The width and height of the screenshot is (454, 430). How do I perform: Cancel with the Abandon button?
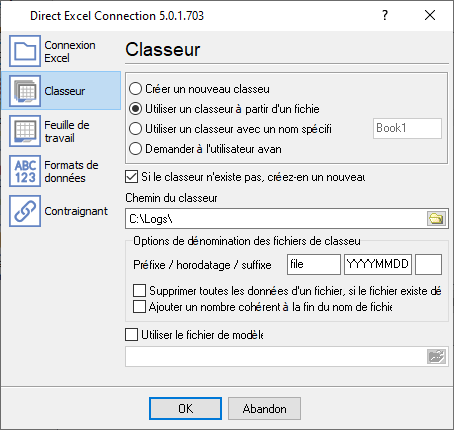[x=264, y=408]
